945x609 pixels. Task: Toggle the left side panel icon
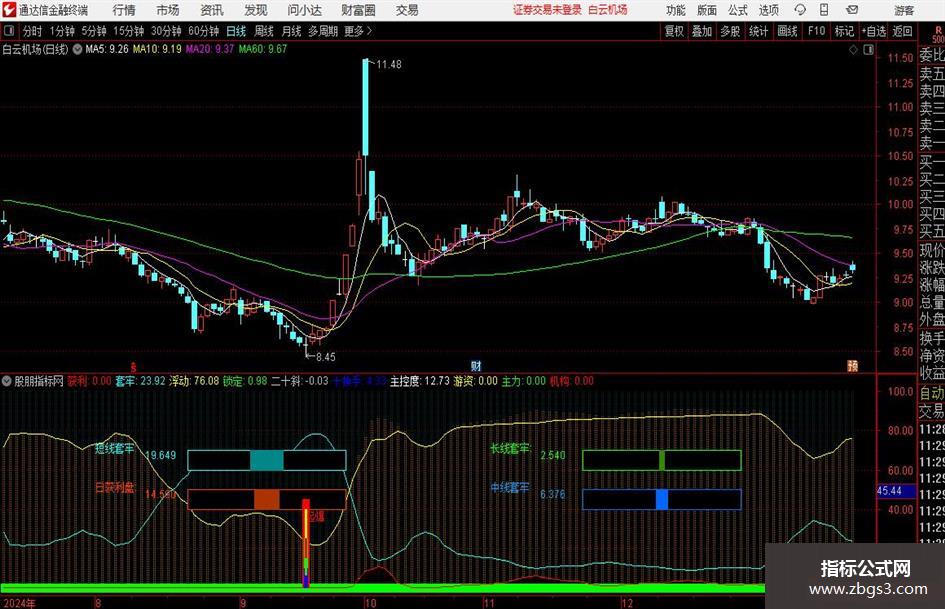(8, 31)
